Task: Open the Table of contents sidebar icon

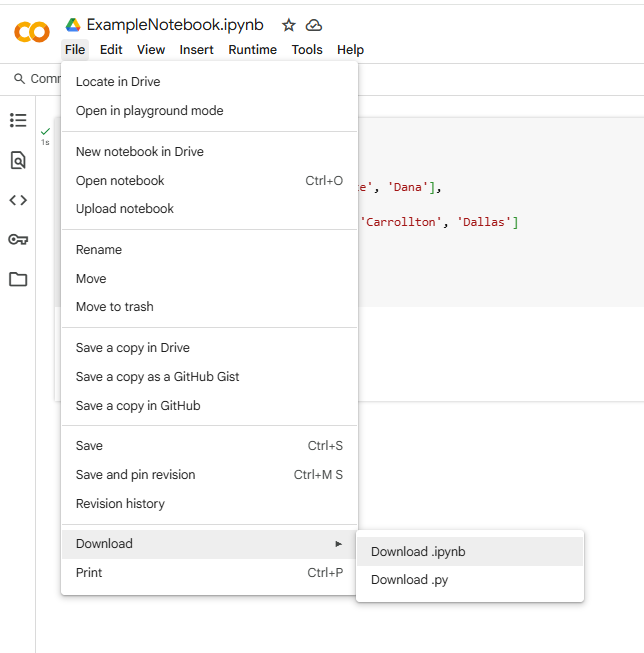Action: coord(18,120)
